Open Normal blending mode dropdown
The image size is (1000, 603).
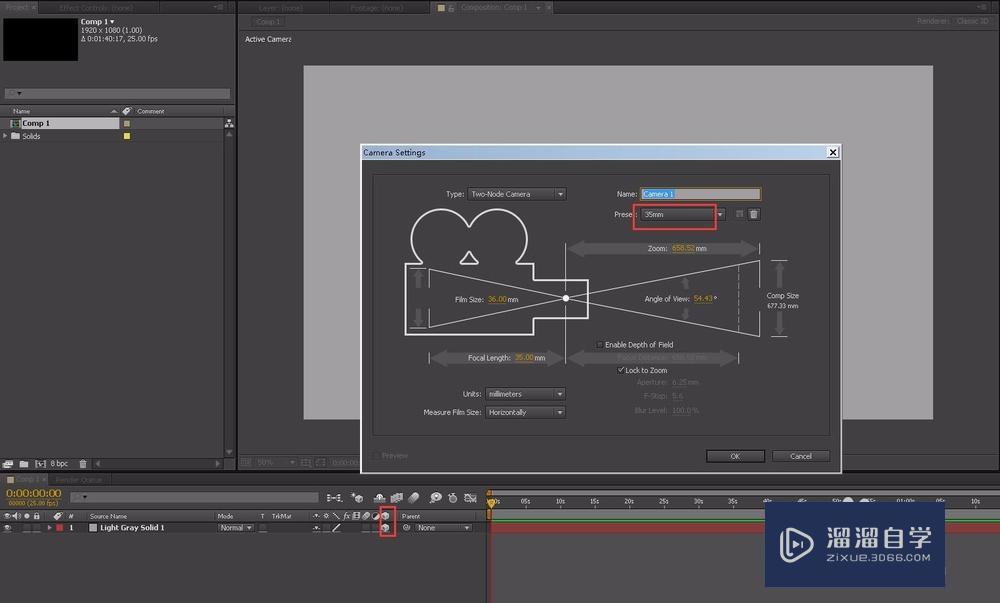pos(236,528)
